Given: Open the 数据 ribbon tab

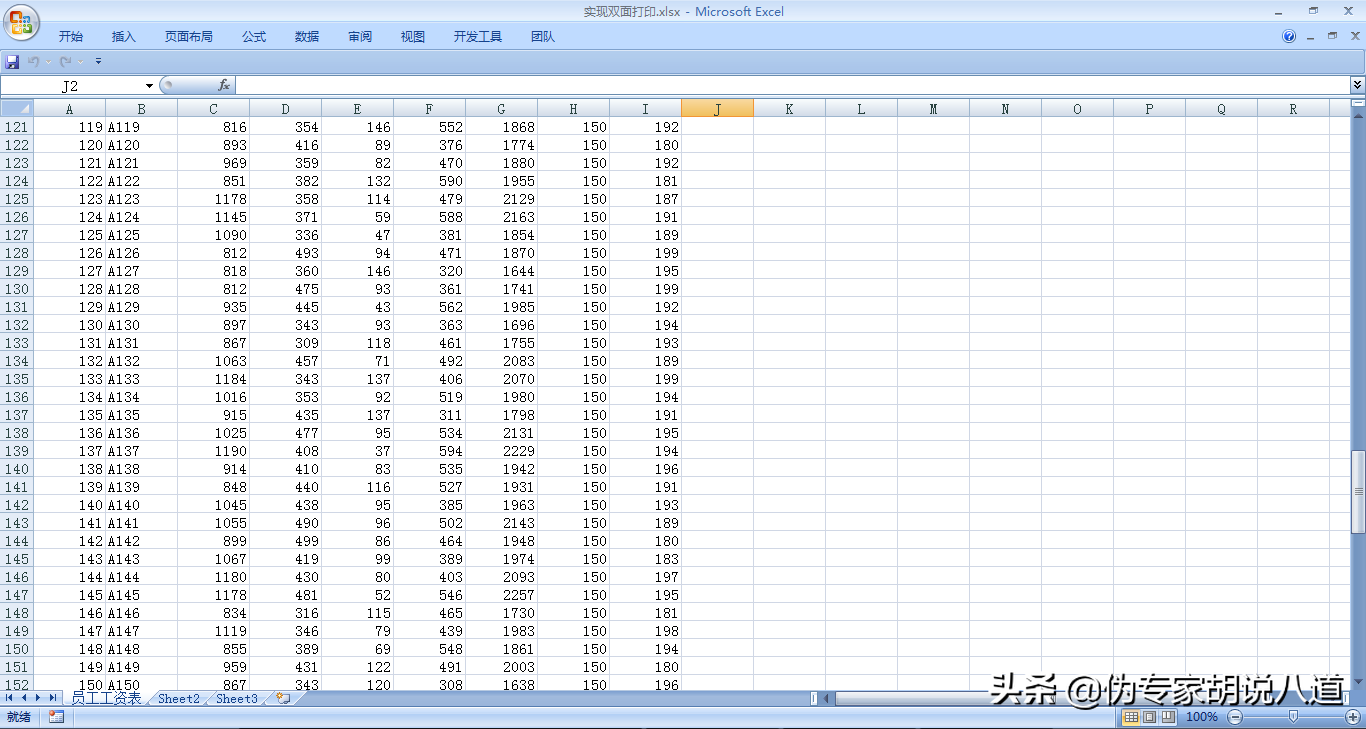Looking at the screenshot, I should 307,37.
